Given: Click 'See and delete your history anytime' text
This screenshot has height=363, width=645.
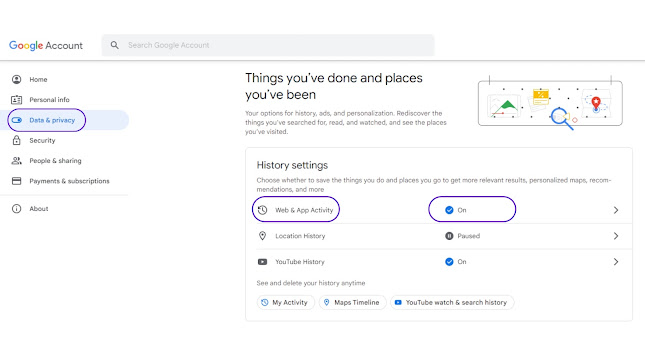Looking at the screenshot, I should point(311,283).
